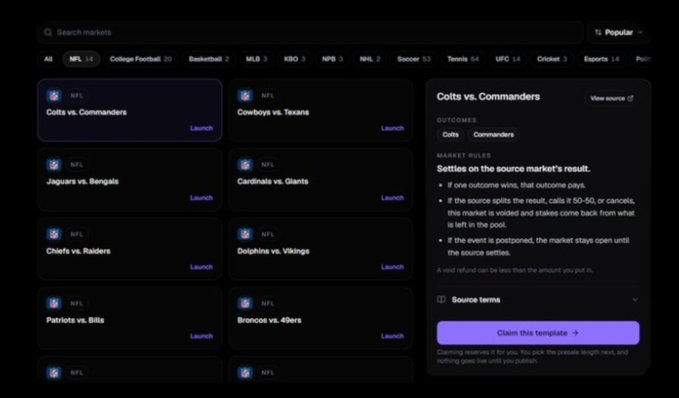This screenshot has height=398, width=679.
Task: Claim this template button
Action: [x=538, y=333]
